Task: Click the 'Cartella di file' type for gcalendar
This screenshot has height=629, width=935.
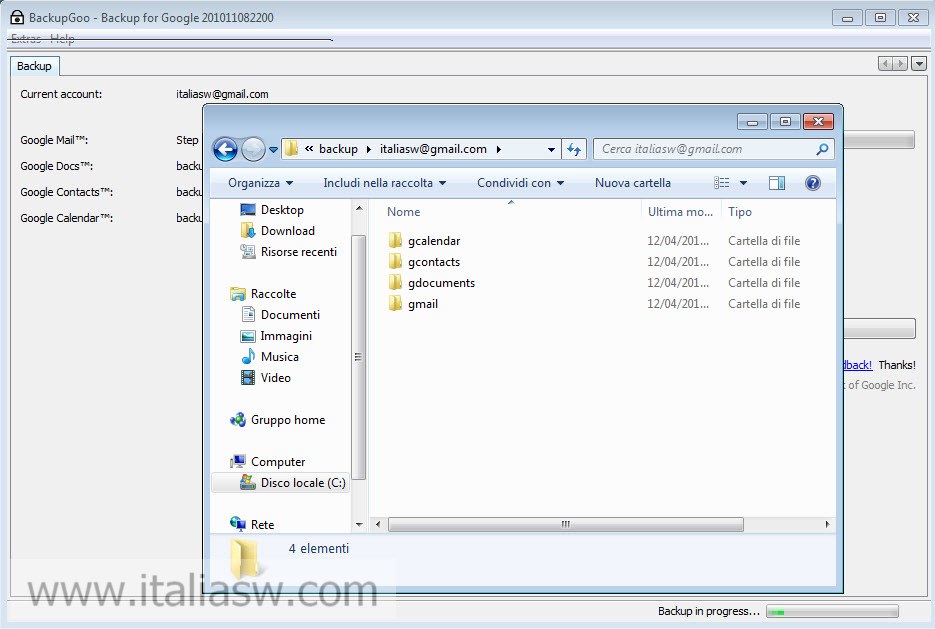Action: 764,241
